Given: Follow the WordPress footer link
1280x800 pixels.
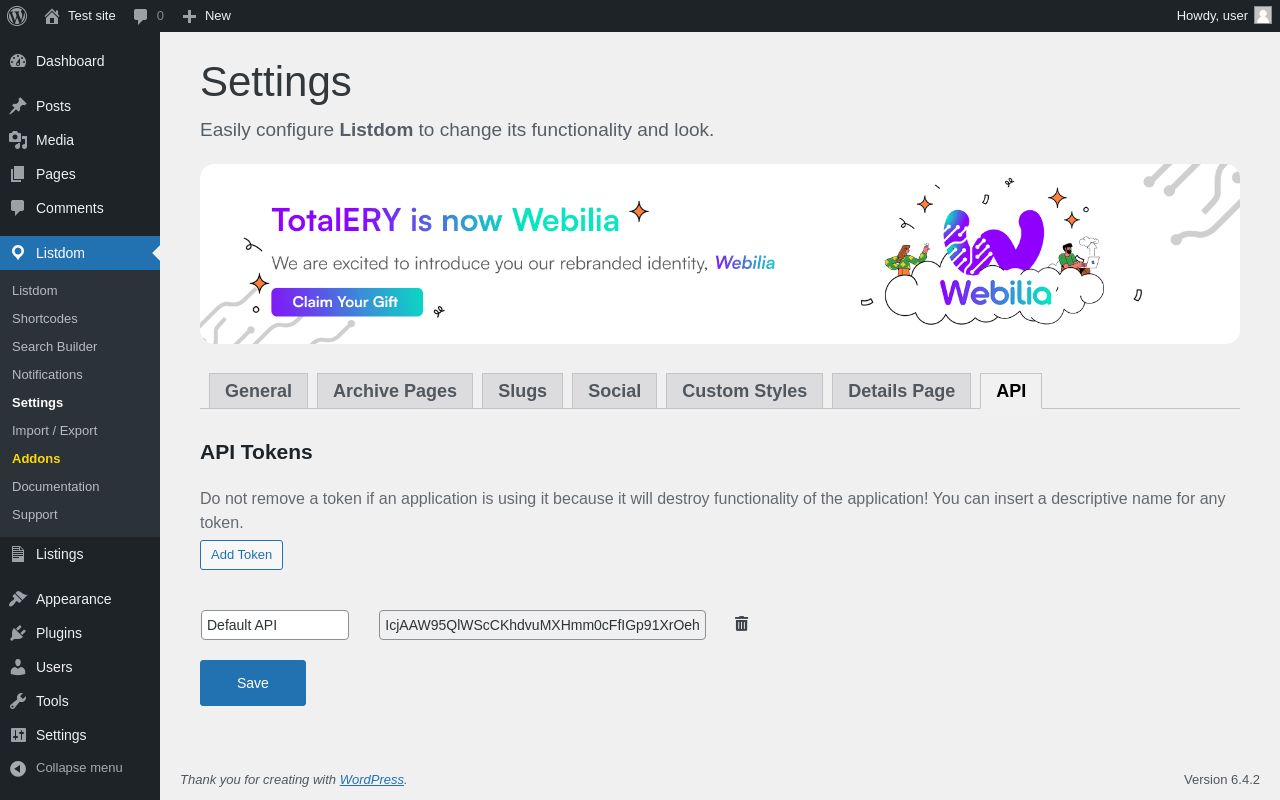Looking at the screenshot, I should pos(371,780).
